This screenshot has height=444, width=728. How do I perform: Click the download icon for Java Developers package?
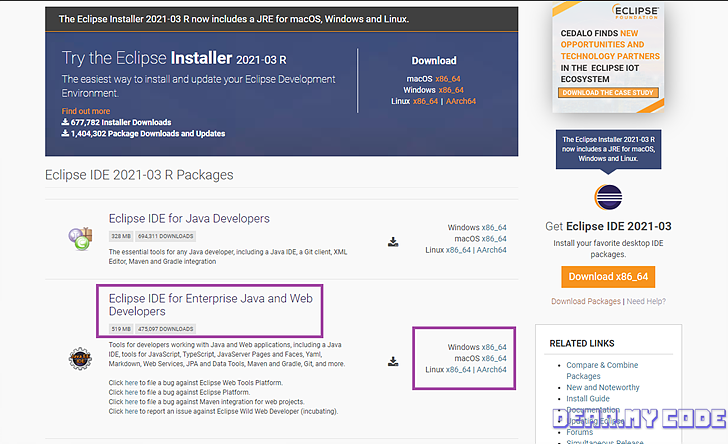[393, 242]
